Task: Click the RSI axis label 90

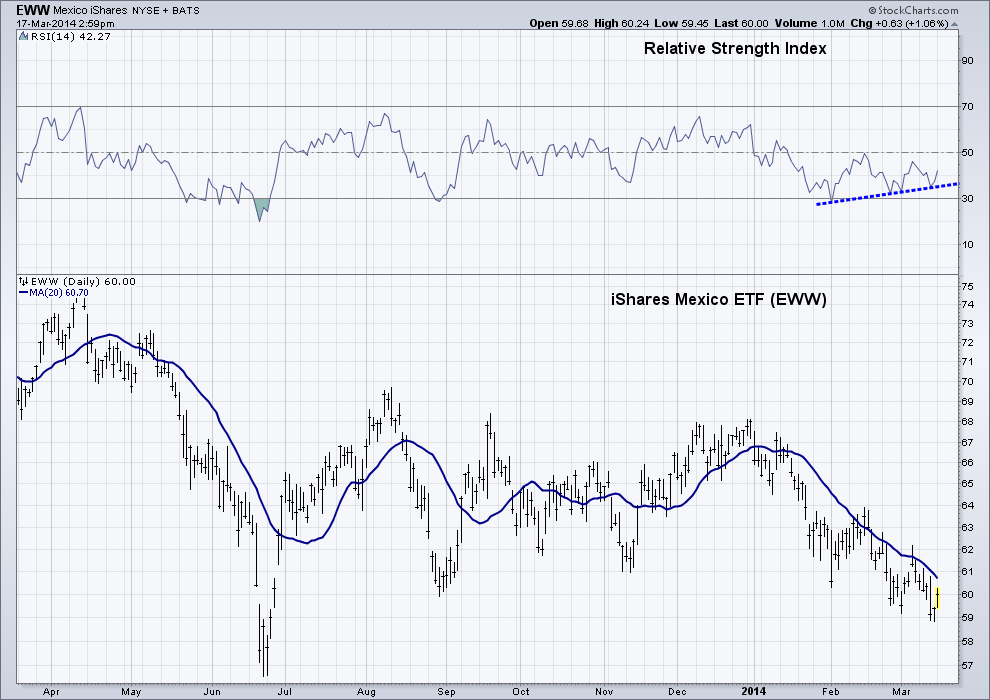Action: 967,61
